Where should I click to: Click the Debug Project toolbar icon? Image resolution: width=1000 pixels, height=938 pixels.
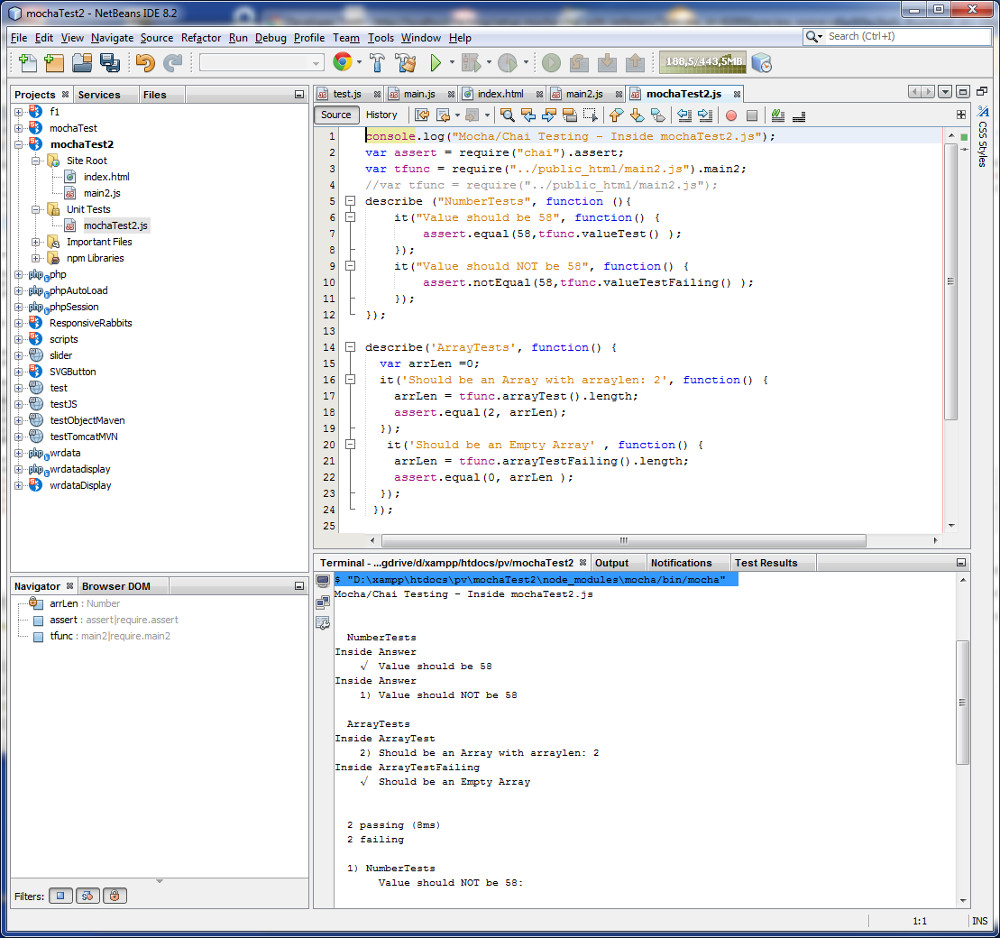coord(471,62)
